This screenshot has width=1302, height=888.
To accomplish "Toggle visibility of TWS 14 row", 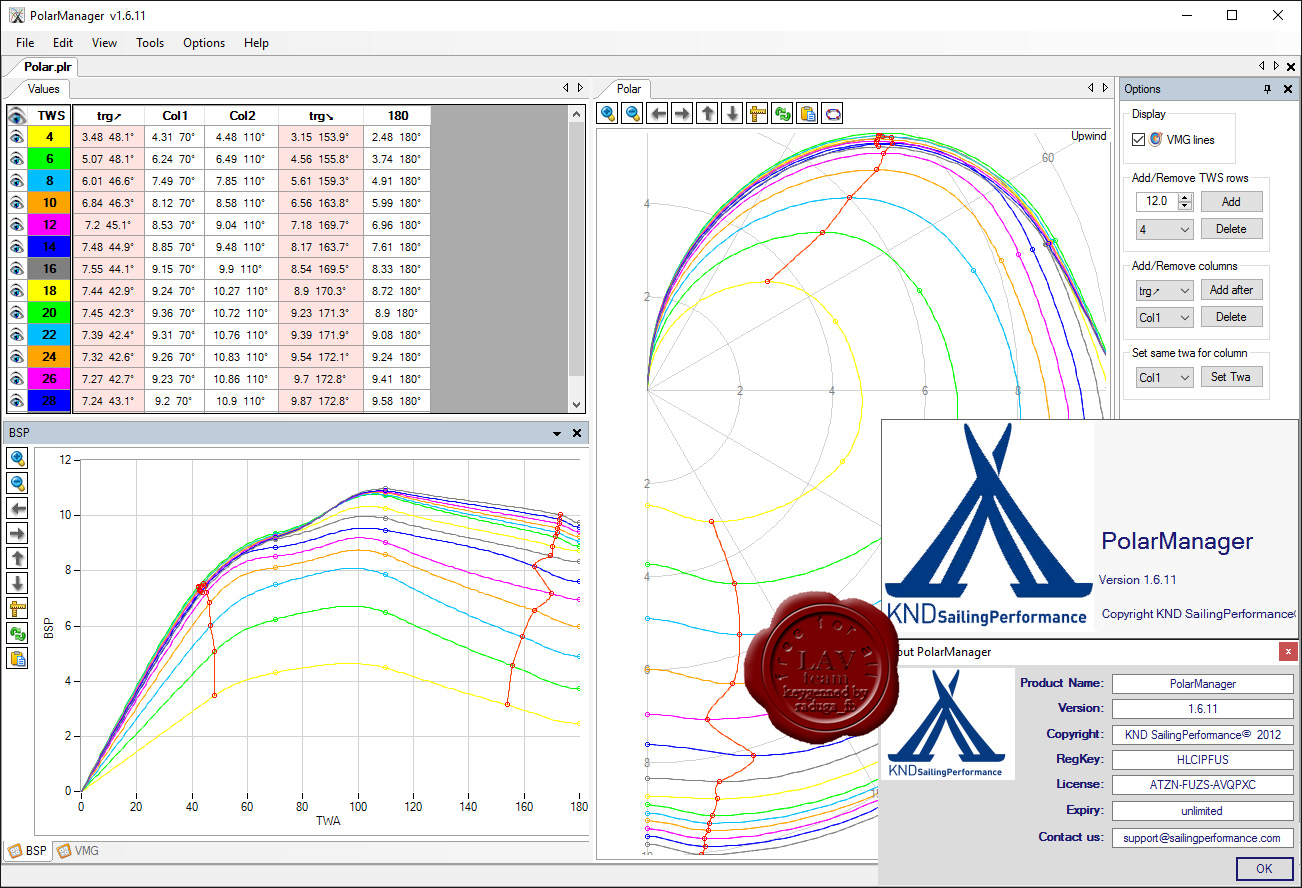I will coord(17,247).
